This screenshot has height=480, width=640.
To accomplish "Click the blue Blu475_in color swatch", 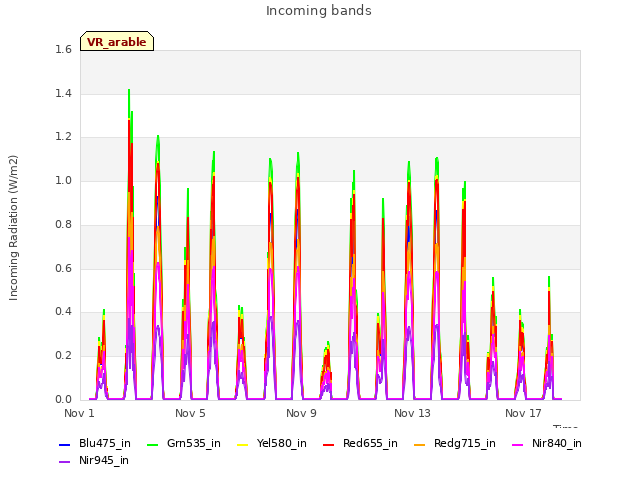I will click(x=65, y=444).
